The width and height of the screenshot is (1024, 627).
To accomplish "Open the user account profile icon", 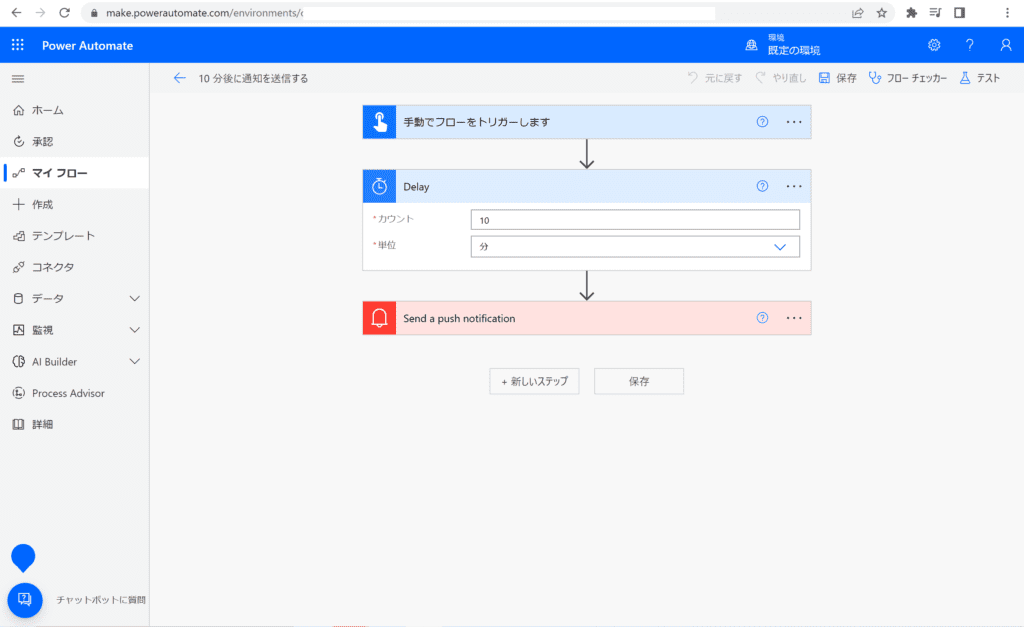I will click(x=1005, y=45).
